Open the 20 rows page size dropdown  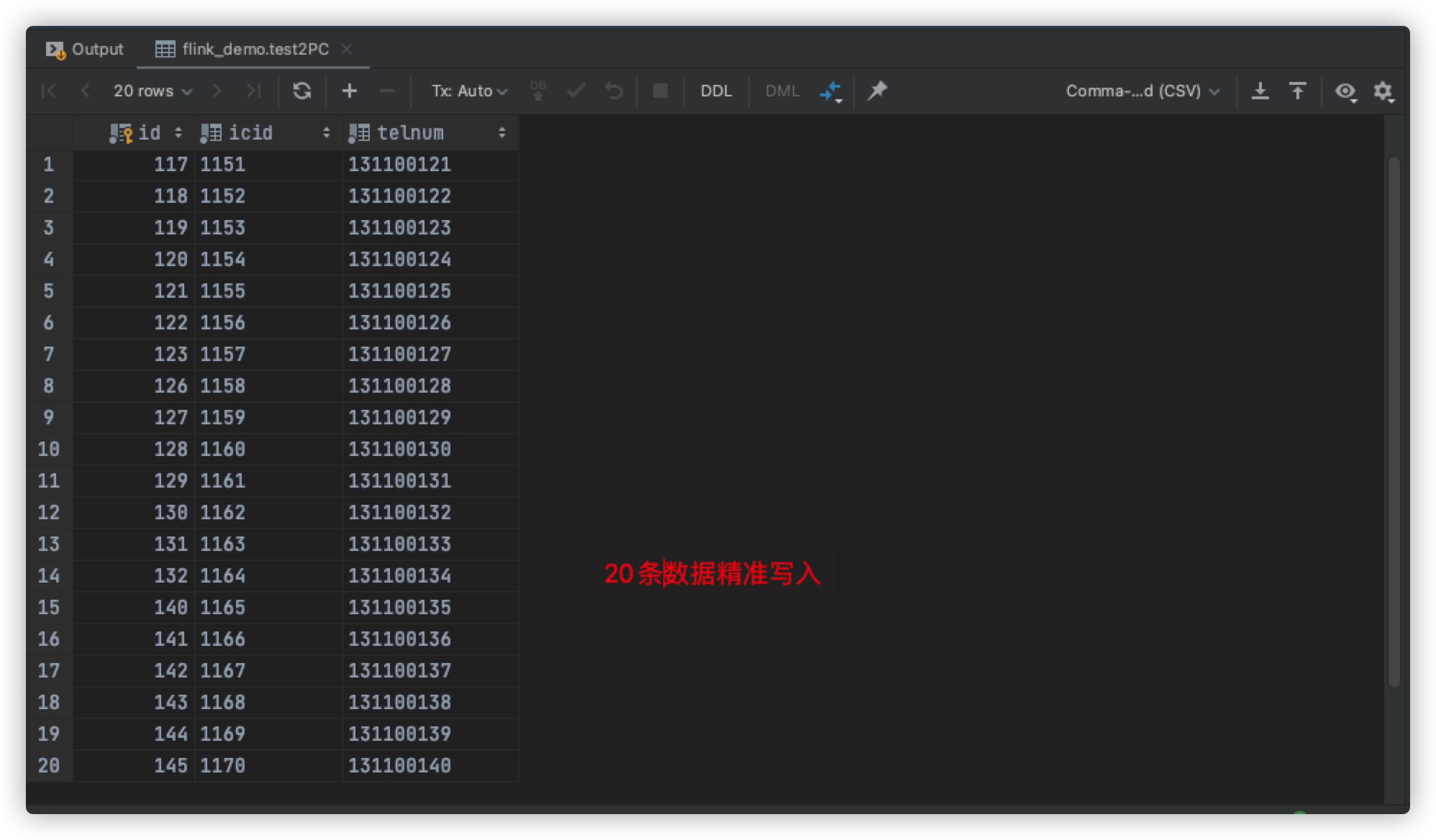pyautogui.click(x=153, y=91)
